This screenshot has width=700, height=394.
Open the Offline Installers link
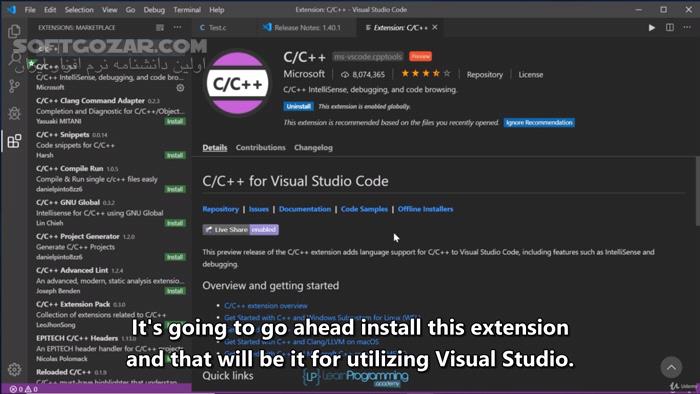click(425, 209)
